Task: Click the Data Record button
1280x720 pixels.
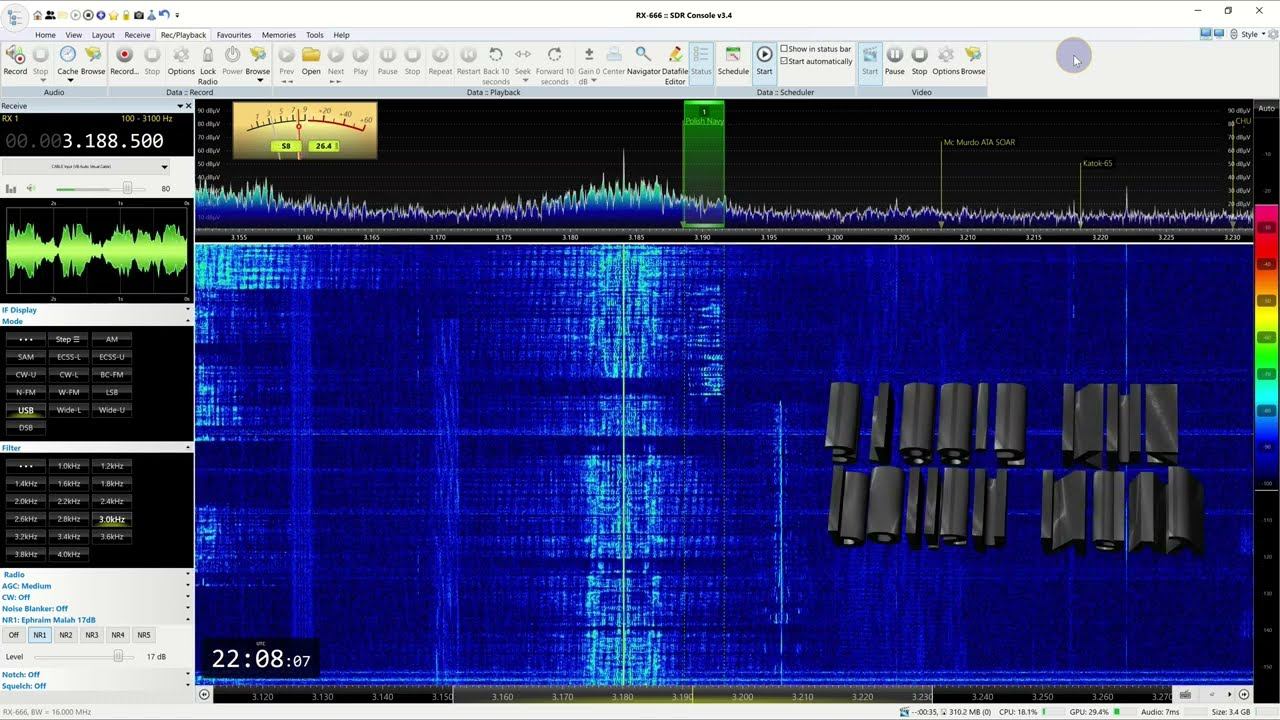Action: [124, 60]
